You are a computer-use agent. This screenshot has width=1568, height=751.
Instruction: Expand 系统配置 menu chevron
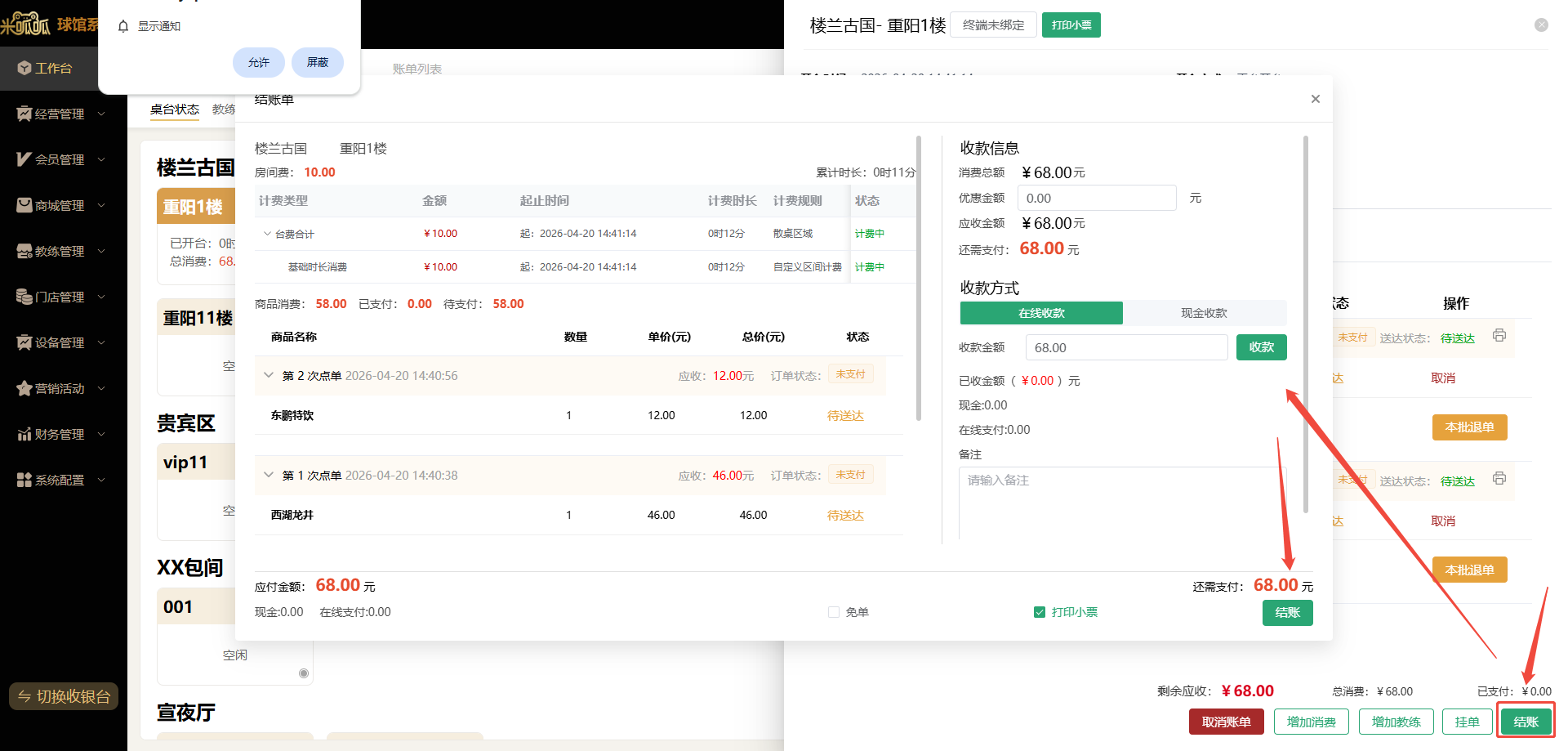coord(101,480)
